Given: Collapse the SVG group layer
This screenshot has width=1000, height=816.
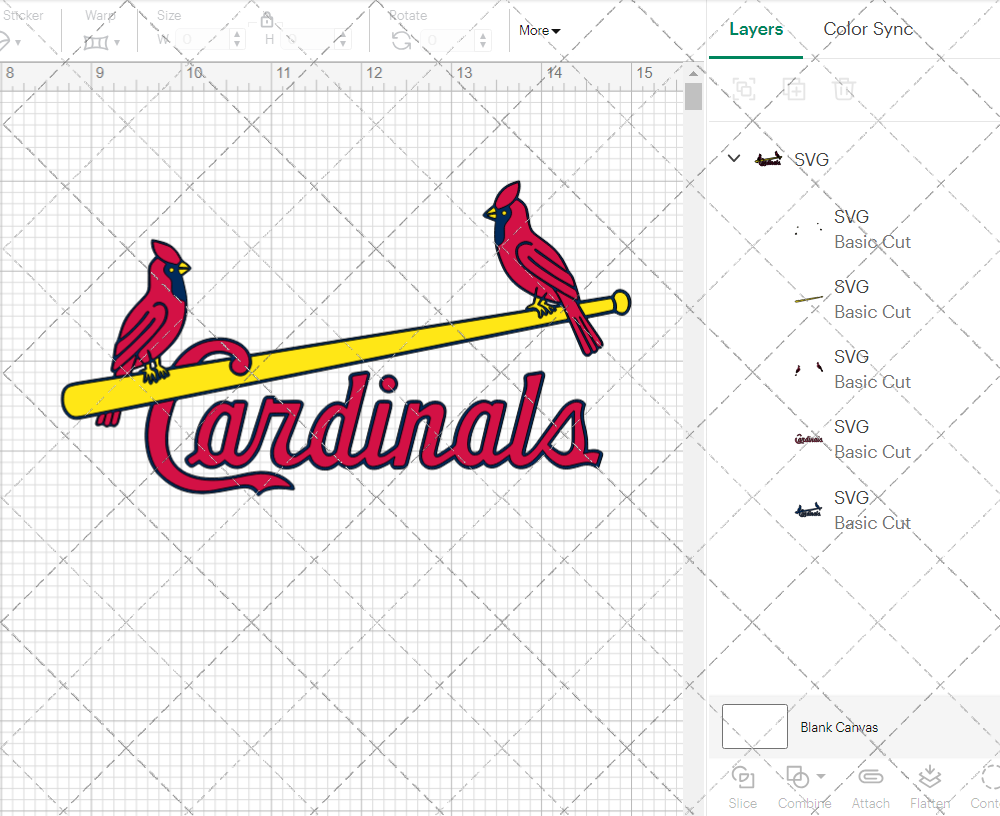Looking at the screenshot, I should click(734, 158).
